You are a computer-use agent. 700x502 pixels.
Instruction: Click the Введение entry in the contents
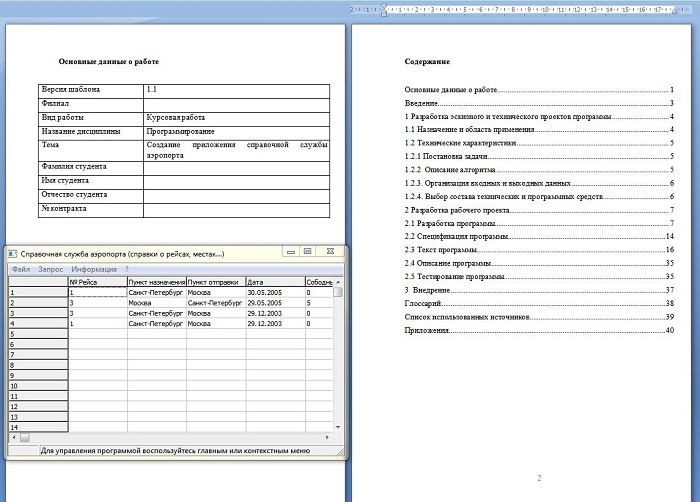click(539, 103)
